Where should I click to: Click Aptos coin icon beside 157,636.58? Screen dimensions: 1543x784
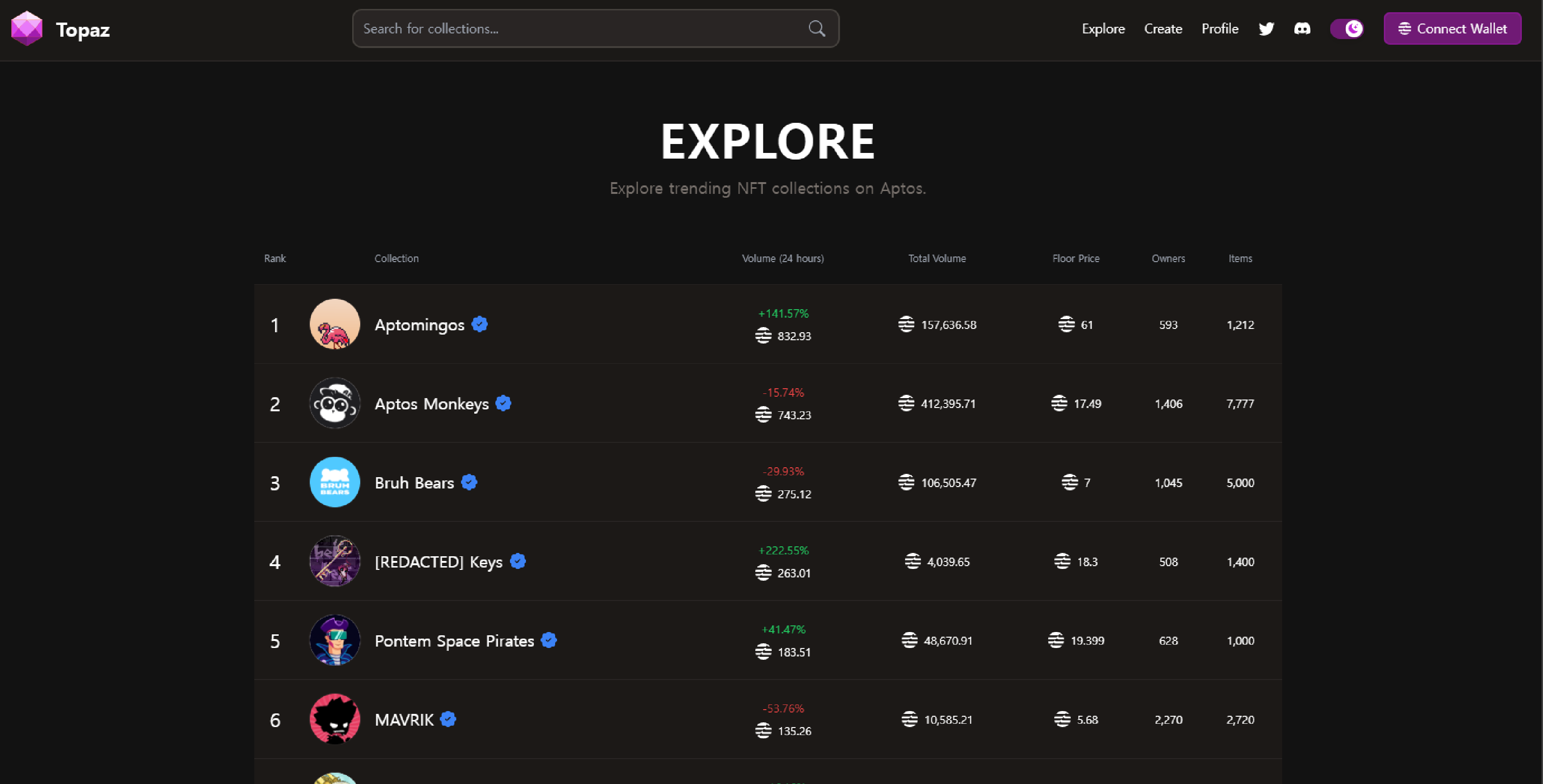pos(906,324)
